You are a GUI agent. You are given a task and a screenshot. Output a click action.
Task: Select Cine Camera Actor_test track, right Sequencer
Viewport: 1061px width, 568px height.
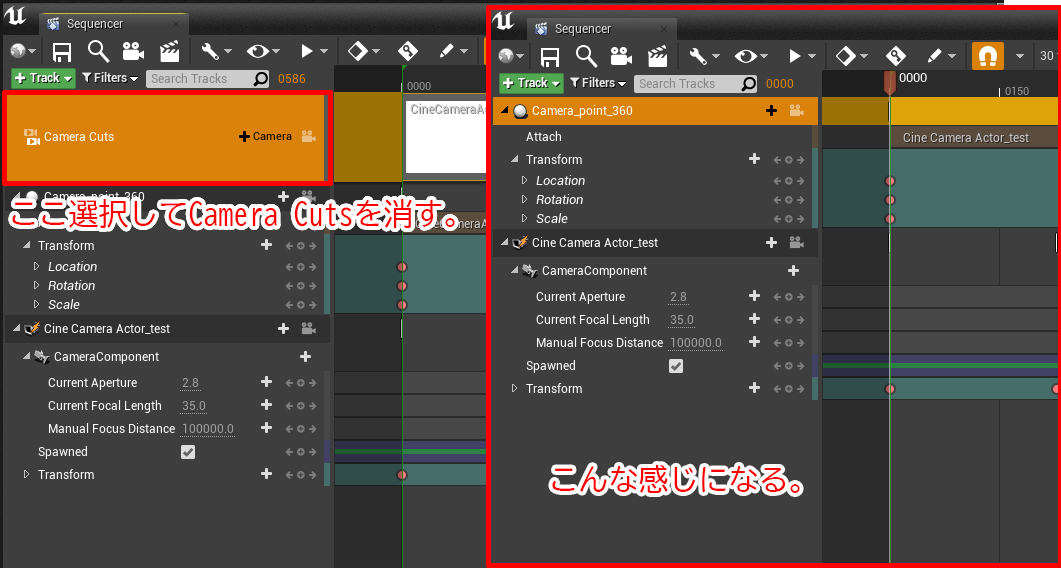(x=653, y=242)
